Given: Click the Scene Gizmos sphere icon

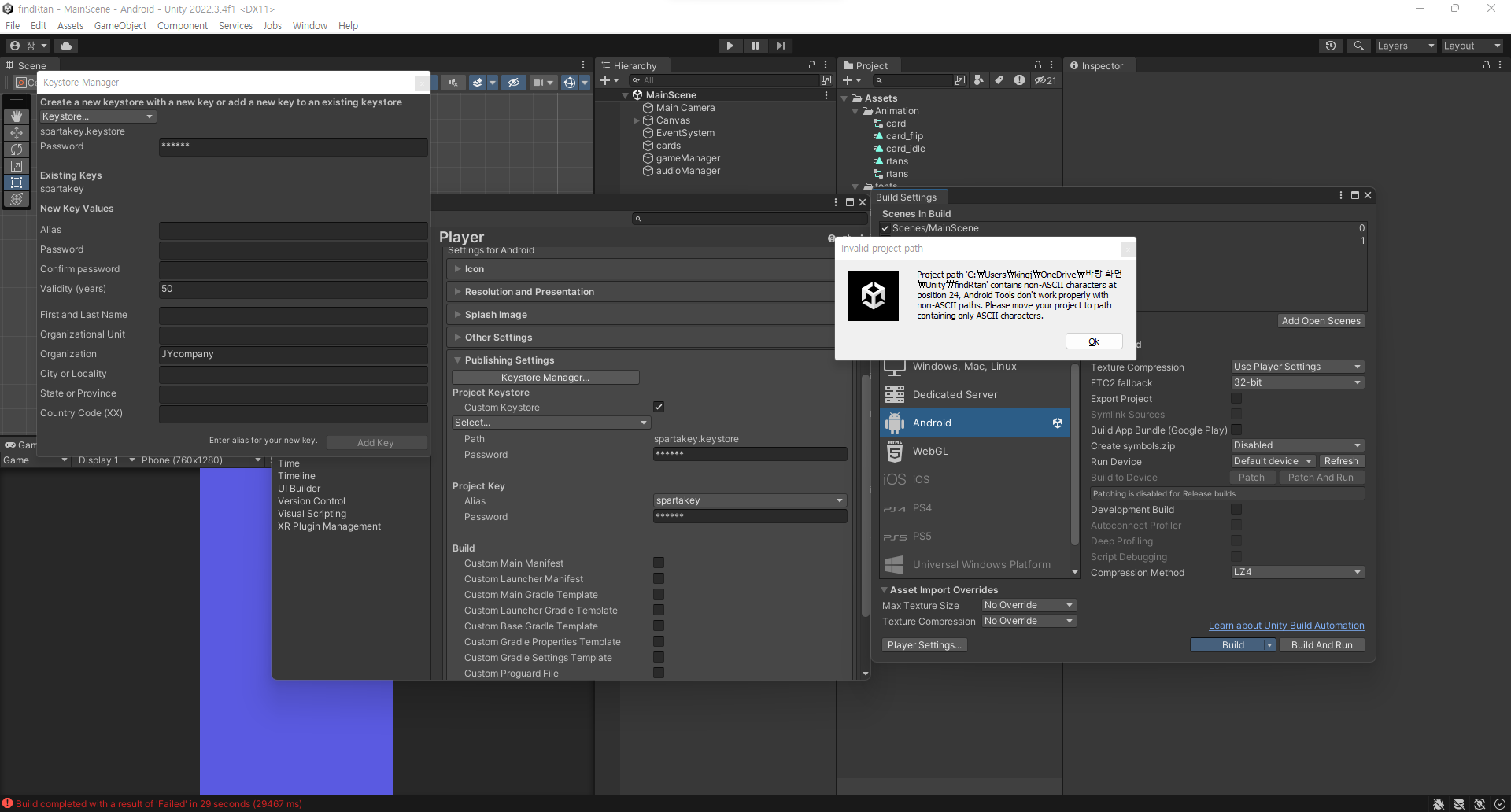Looking at the screenshot, I should pos(570,82).
